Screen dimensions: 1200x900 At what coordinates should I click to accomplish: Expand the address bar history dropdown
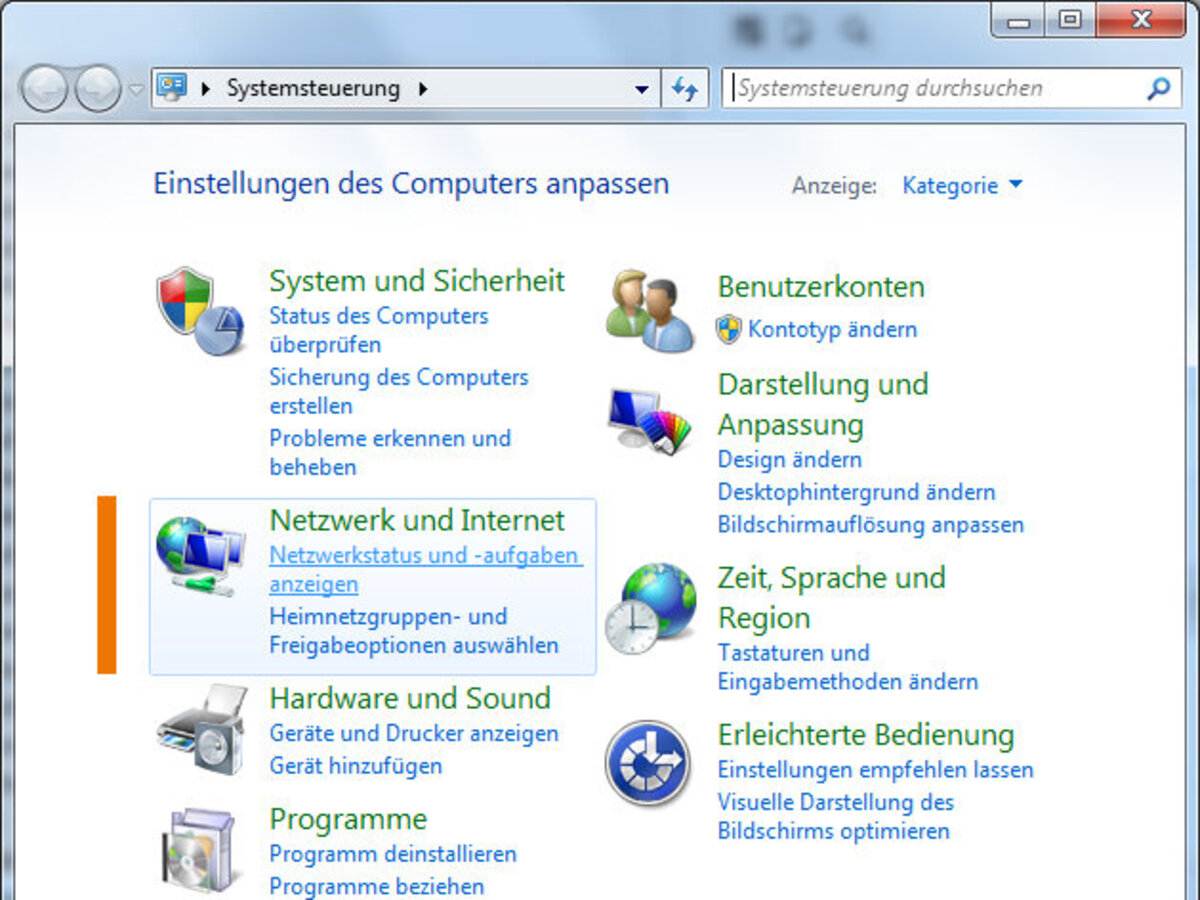pyautogui.click(x=642, y=89)
